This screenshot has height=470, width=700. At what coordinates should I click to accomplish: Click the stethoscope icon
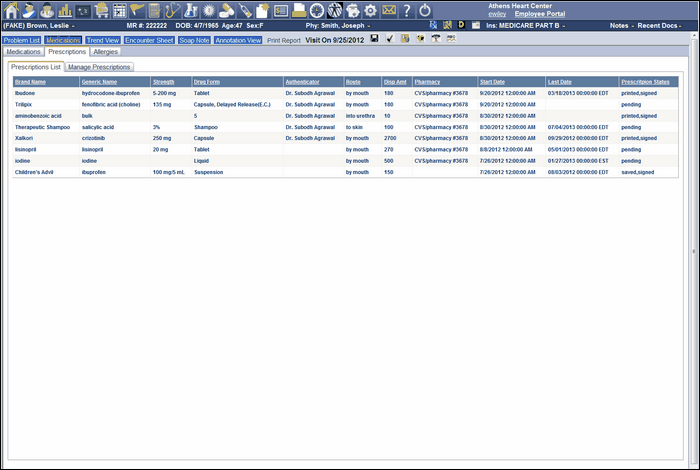[x=172, y=10]
